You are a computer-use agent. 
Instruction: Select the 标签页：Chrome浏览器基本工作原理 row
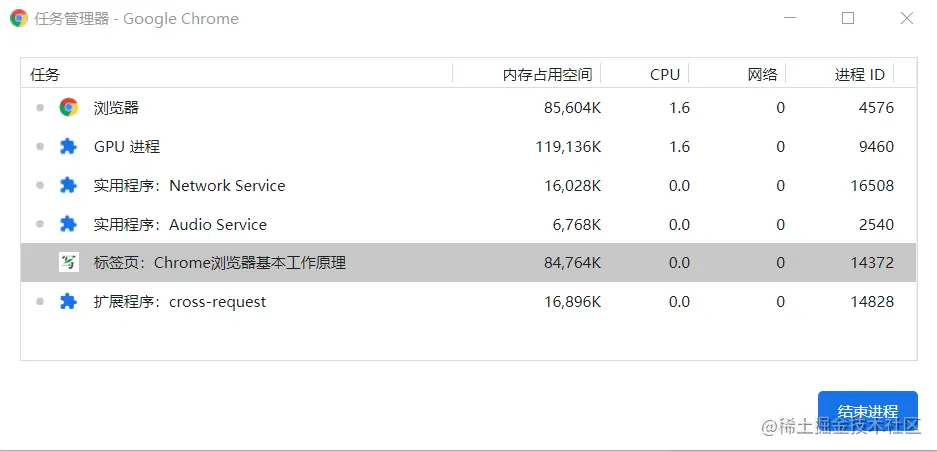pos(468,262)
